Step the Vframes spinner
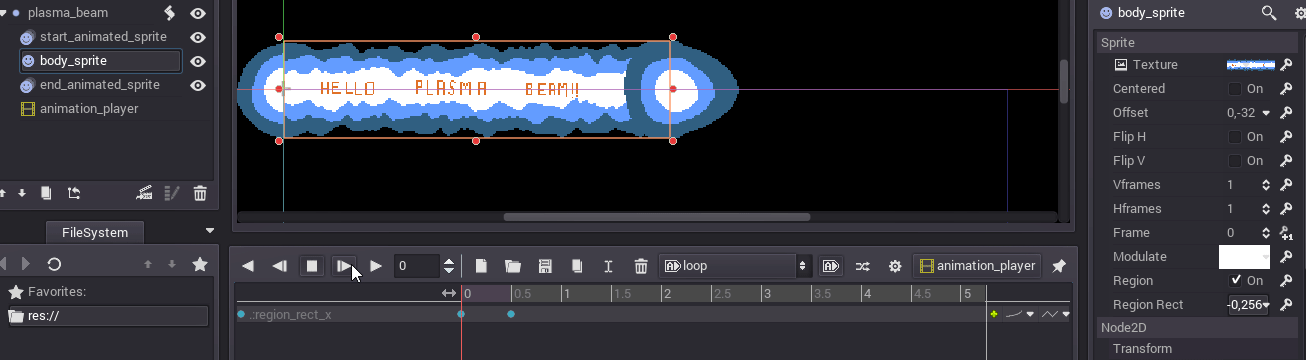The image size is (1306, 360). coord(1266,185)
